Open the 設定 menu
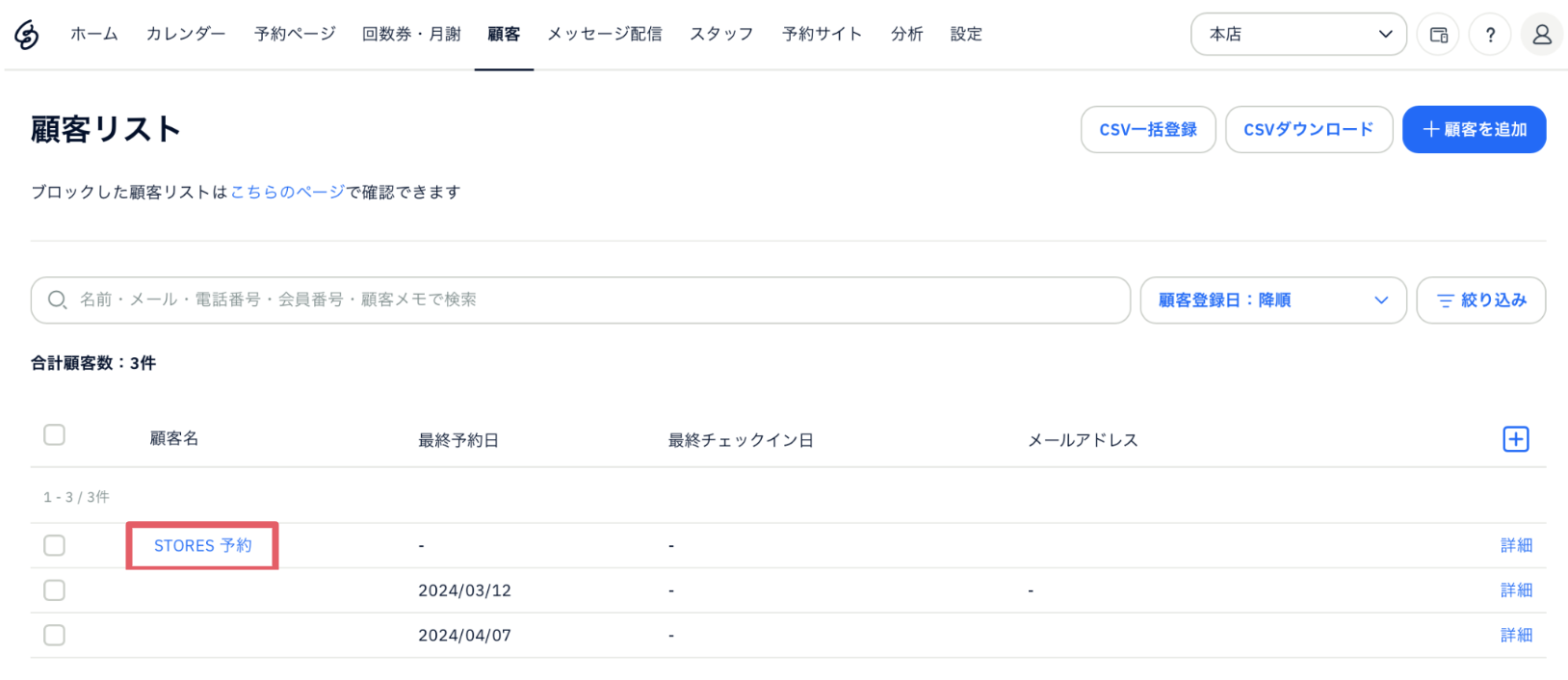This screenshot has height=680, width=1568. [x=966, y=34]
